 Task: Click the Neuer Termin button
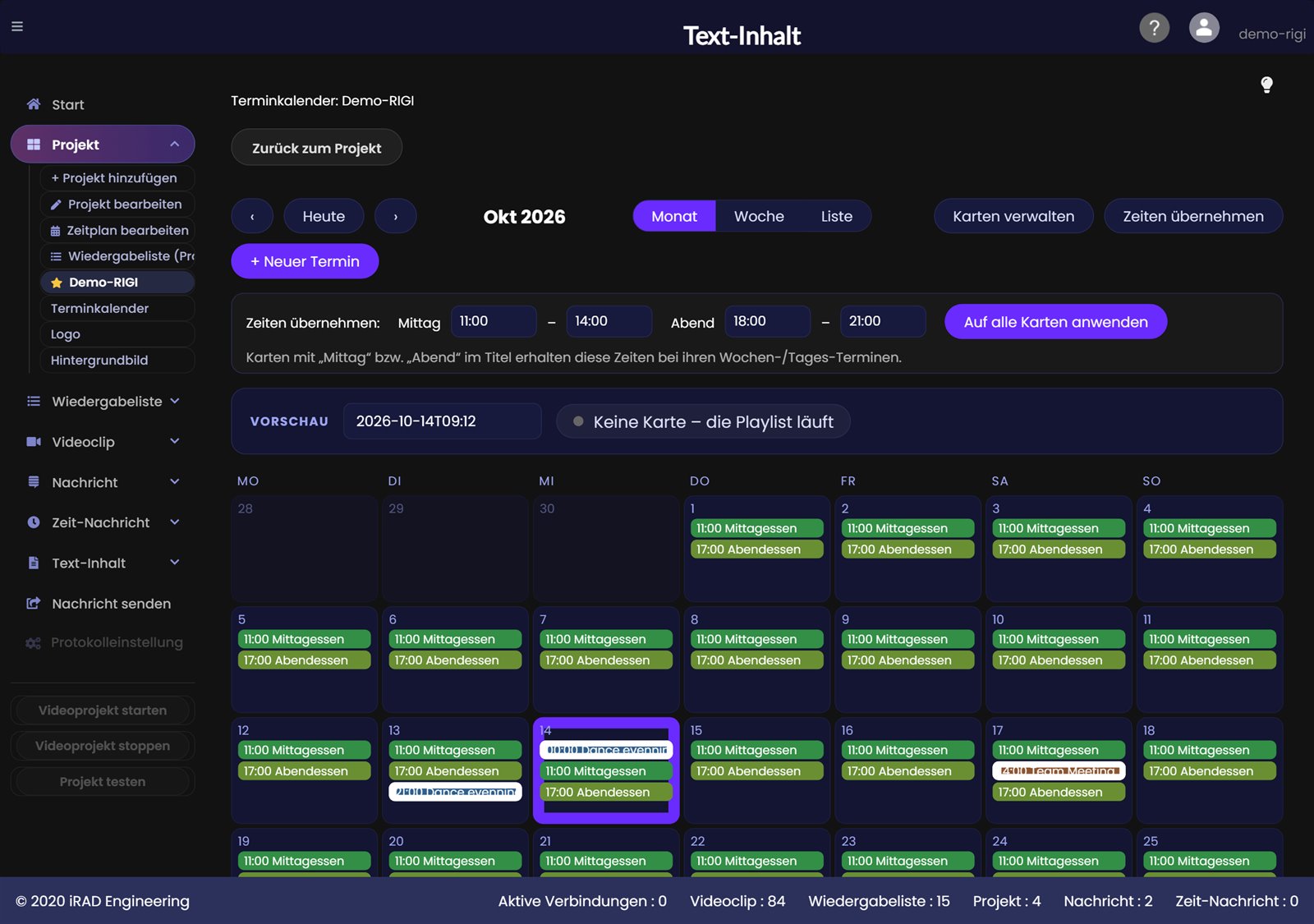tap(305, 261)
